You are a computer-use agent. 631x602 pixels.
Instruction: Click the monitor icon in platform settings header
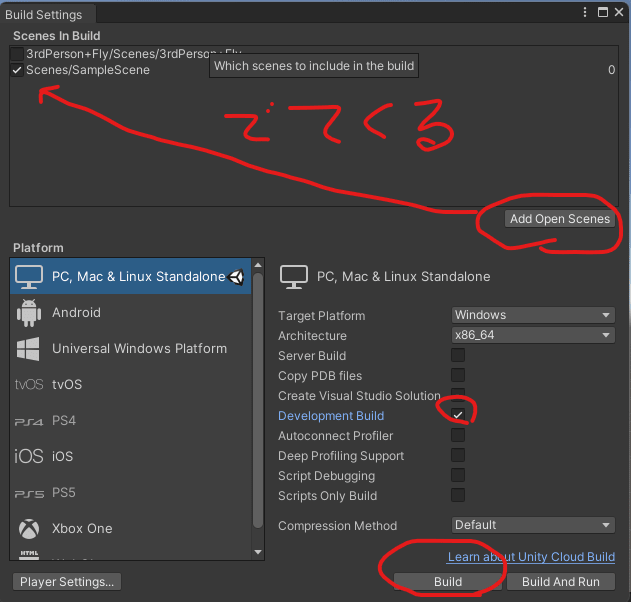pyautogui.click(x=294, y=277)
